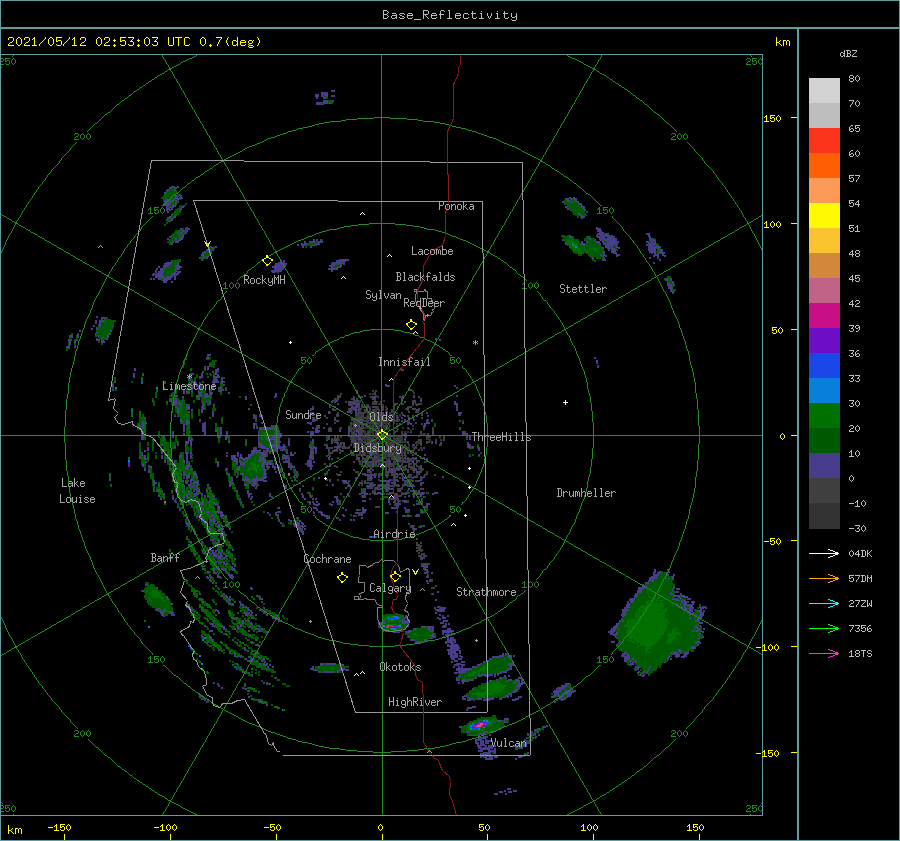The image size is (900, 841).
Task: Select the green 7356 arrow legend icon
Action: click(x=824, y=629)
